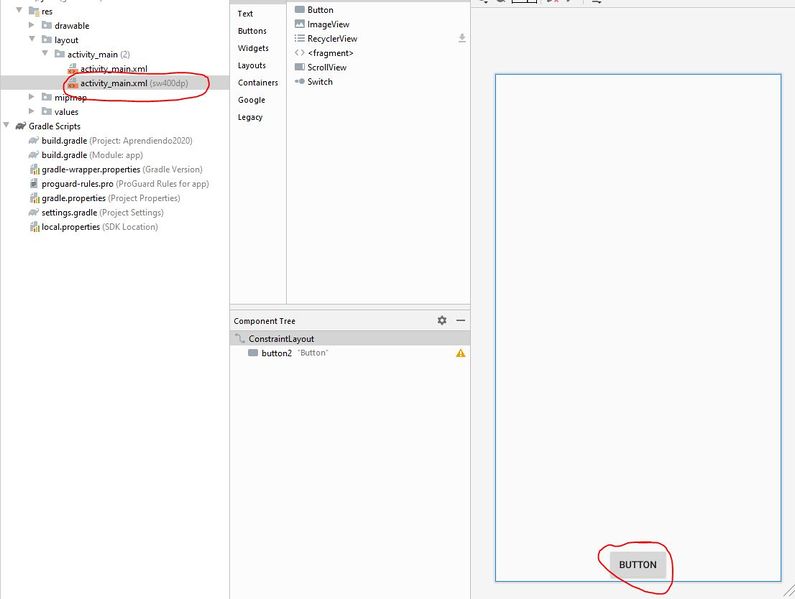Click the Component Tree panel title
795x599 pixels.
[264, 321]
